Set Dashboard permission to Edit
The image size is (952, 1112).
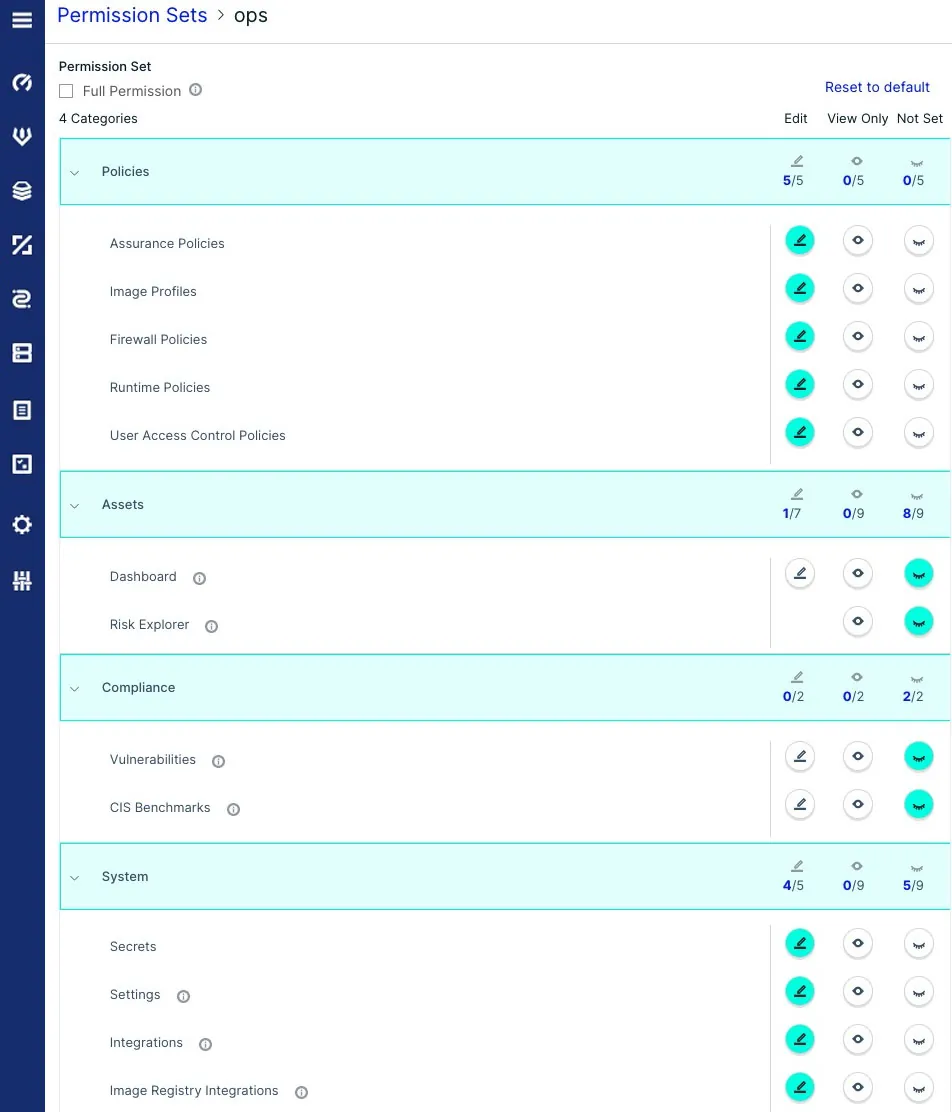(x=799, y=573)
